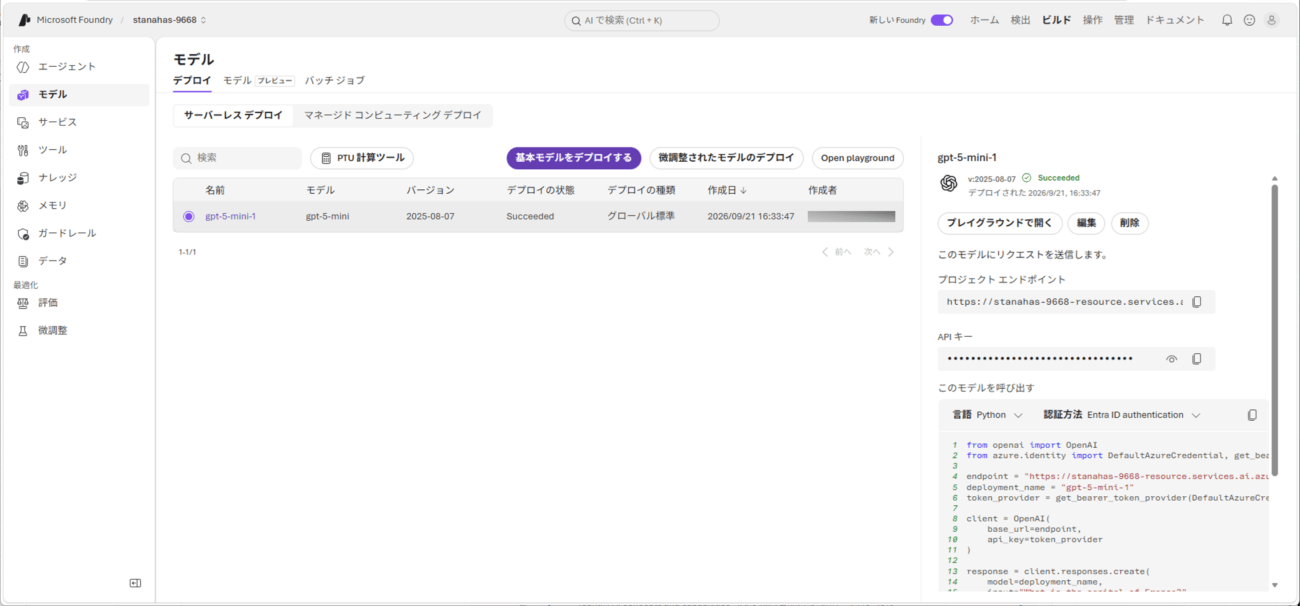Open the ホーム top menu

point(984,20)
